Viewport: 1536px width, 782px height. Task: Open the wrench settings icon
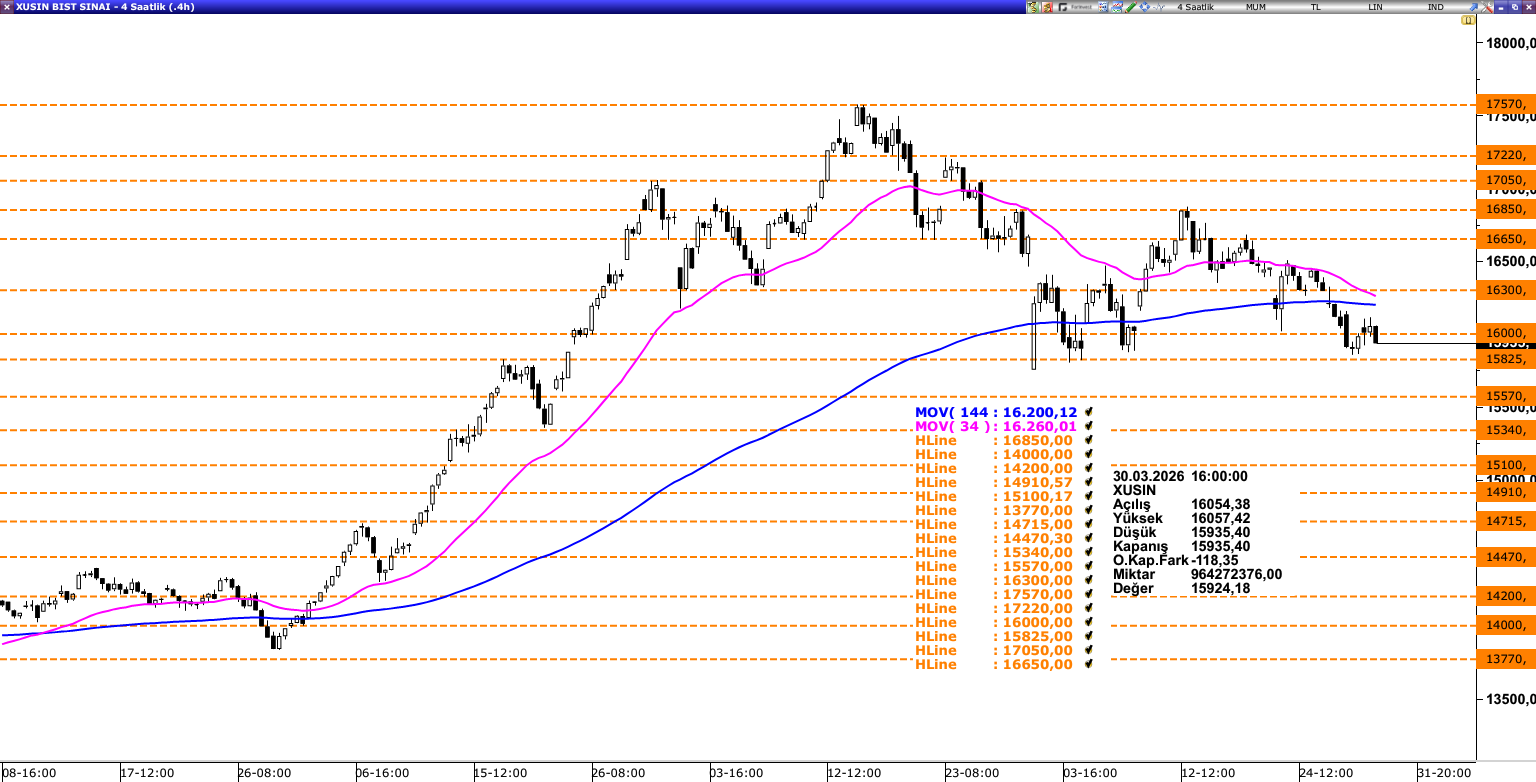1485,7
